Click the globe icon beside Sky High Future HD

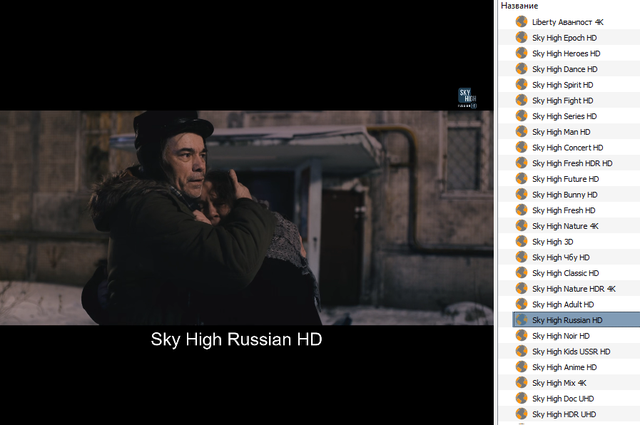[x=521, y=178]
